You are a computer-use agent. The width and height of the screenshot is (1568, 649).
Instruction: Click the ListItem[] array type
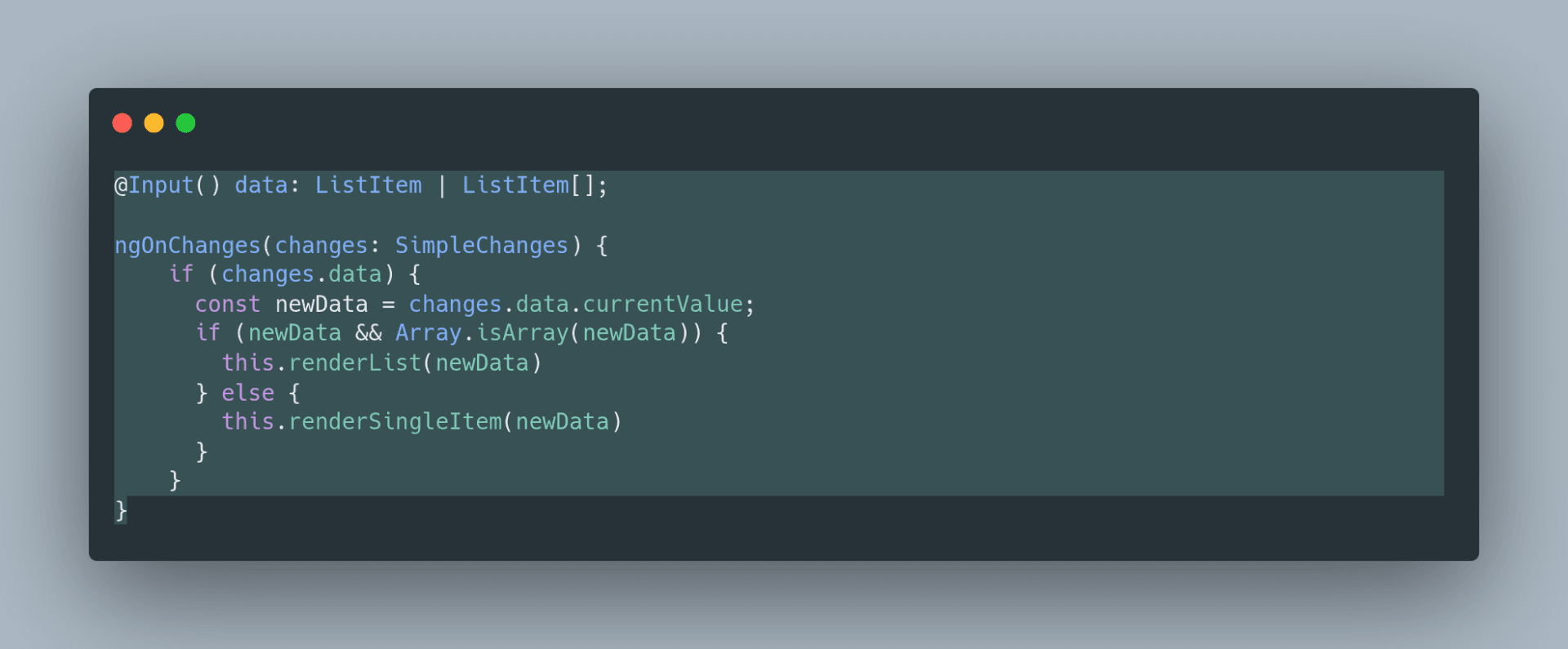click(x=529, y=185)
